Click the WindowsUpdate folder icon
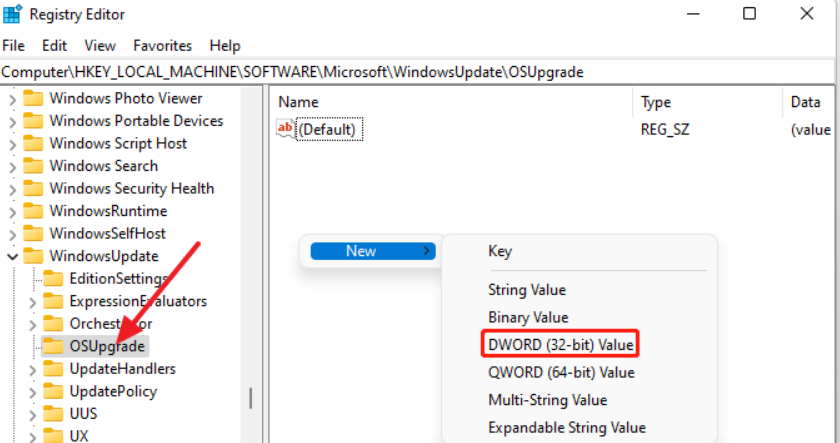 click(x=34, y=256)
